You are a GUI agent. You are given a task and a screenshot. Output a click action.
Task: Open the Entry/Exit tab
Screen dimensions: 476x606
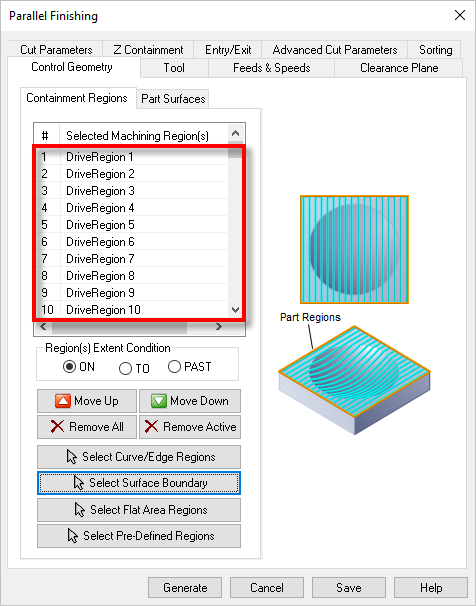(228, 50)
